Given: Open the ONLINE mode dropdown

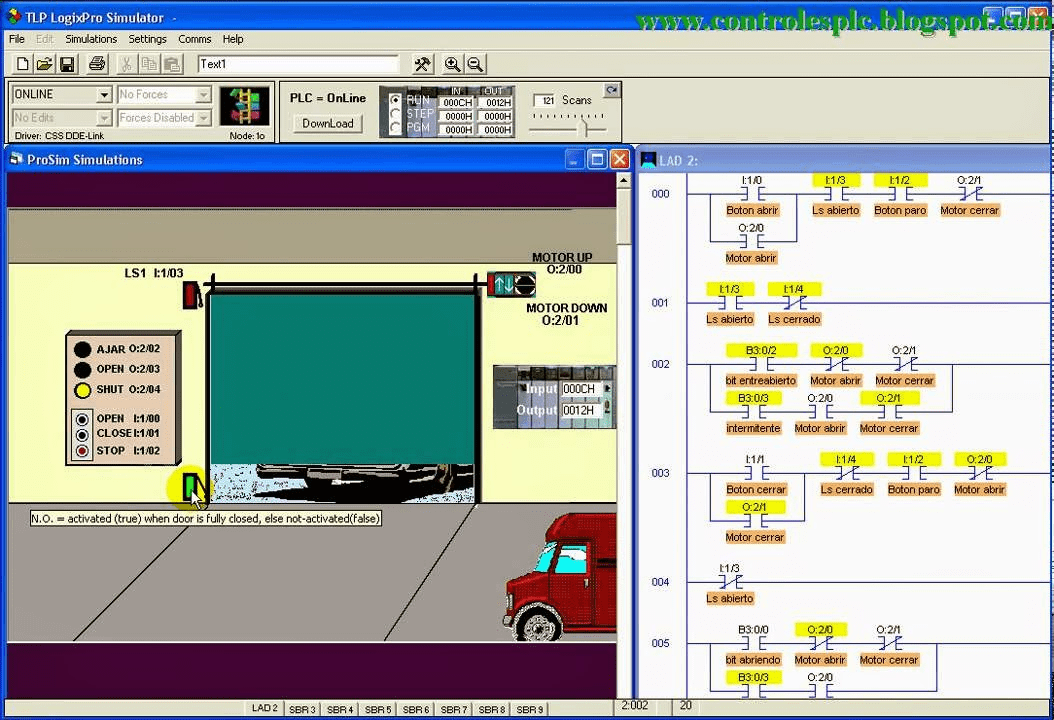Looking at the screenshot, I should [104, 95].
